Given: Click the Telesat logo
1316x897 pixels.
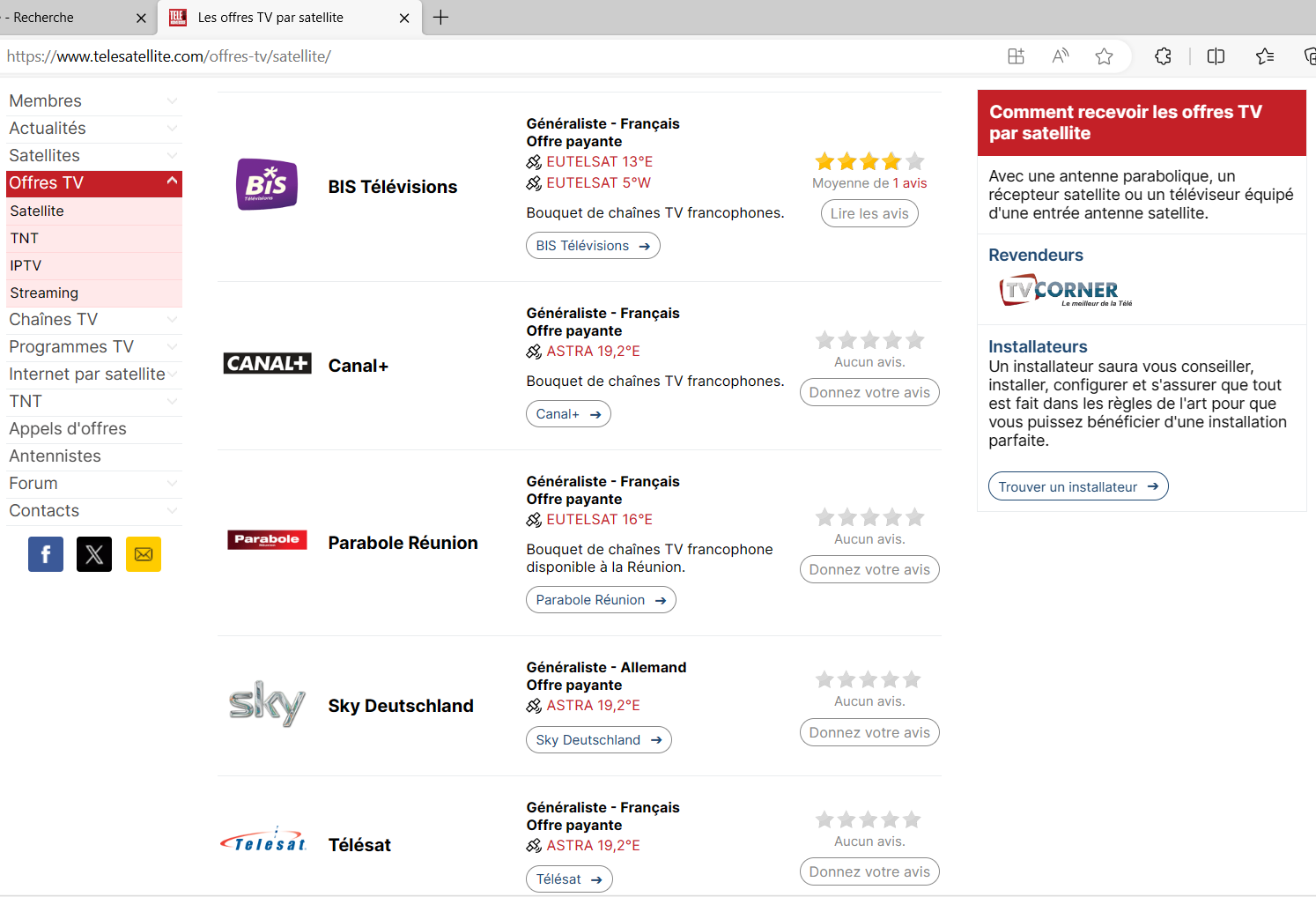Looking at the screenshot, I should (264, 841).
